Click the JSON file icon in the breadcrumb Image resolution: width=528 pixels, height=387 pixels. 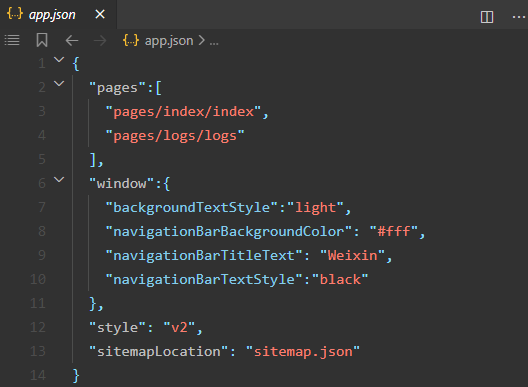131,40
